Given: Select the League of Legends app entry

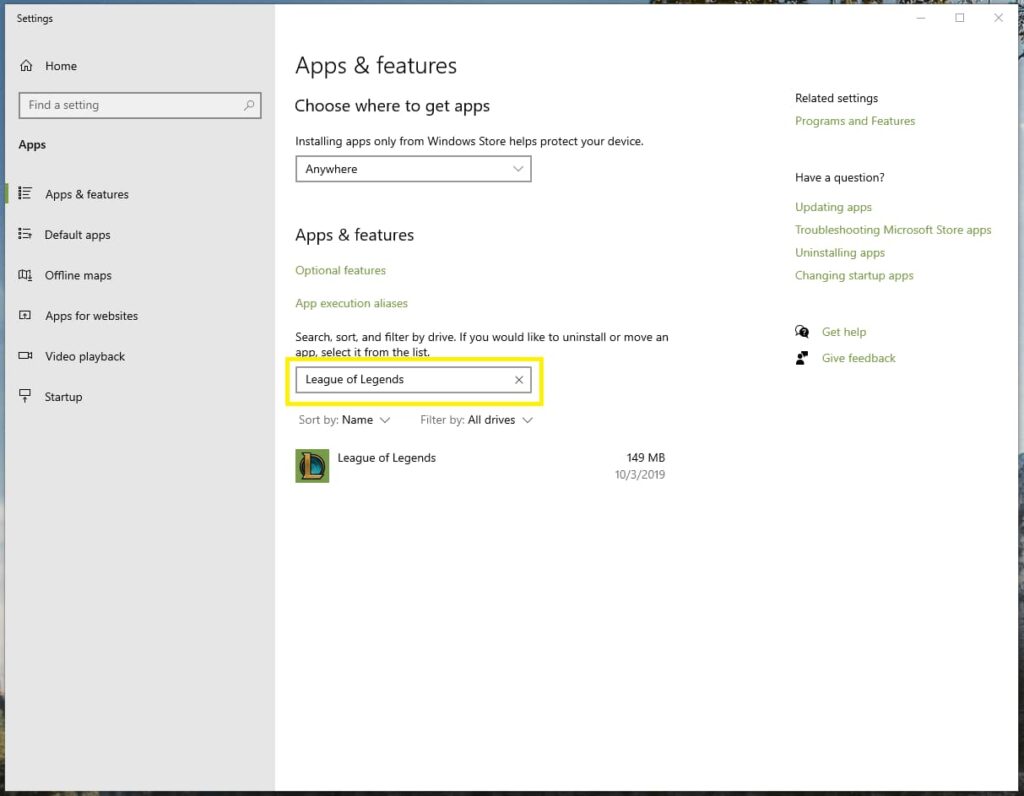Looking at the screenshot, I should tap(480, 466).
